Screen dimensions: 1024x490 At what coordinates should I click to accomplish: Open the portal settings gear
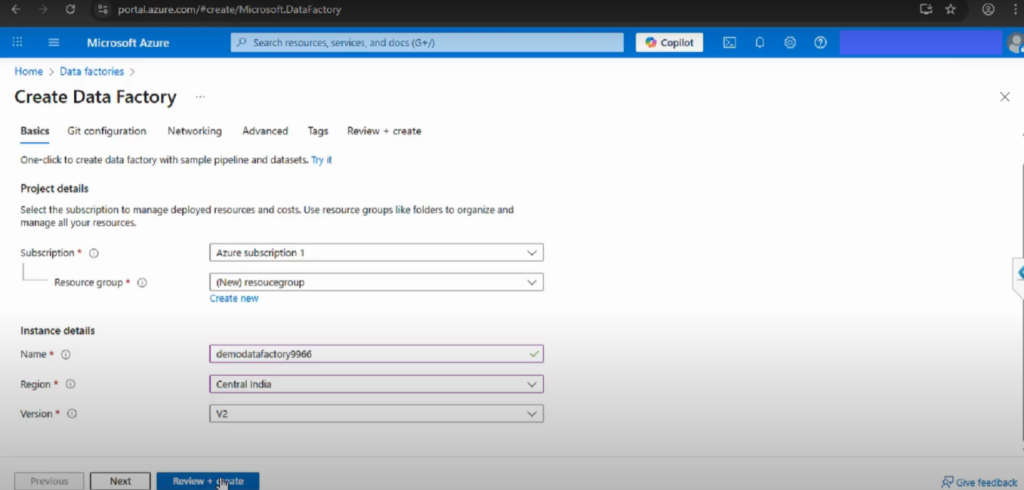point(790,42)
